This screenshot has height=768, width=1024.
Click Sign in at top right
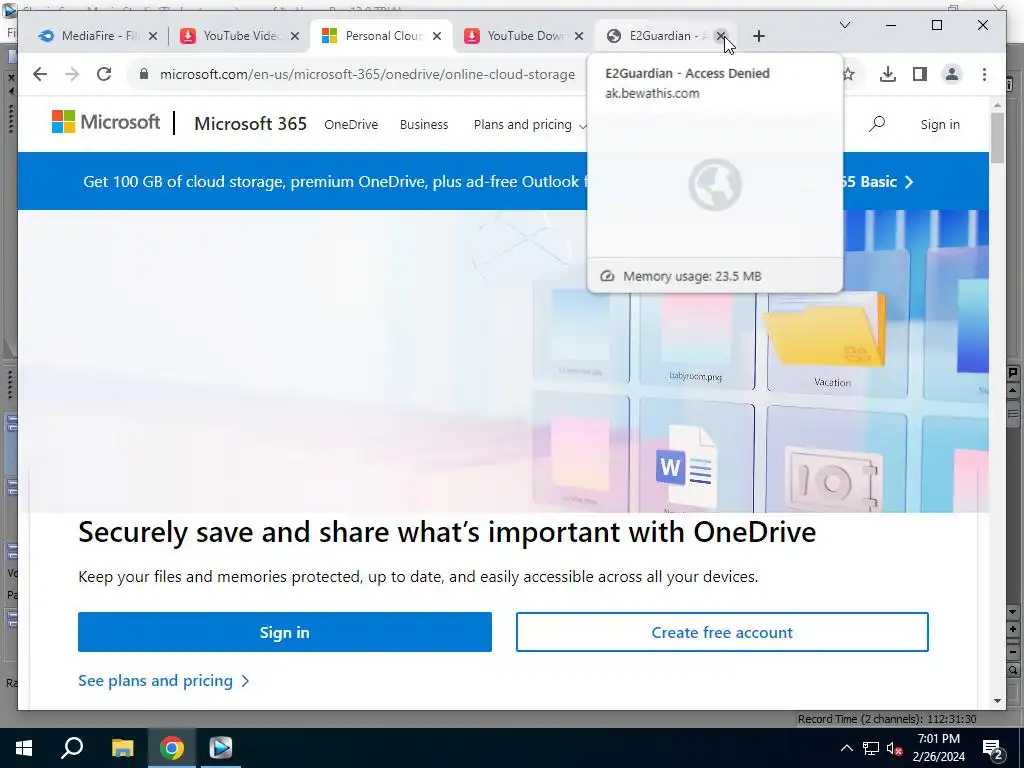point(940,124)
